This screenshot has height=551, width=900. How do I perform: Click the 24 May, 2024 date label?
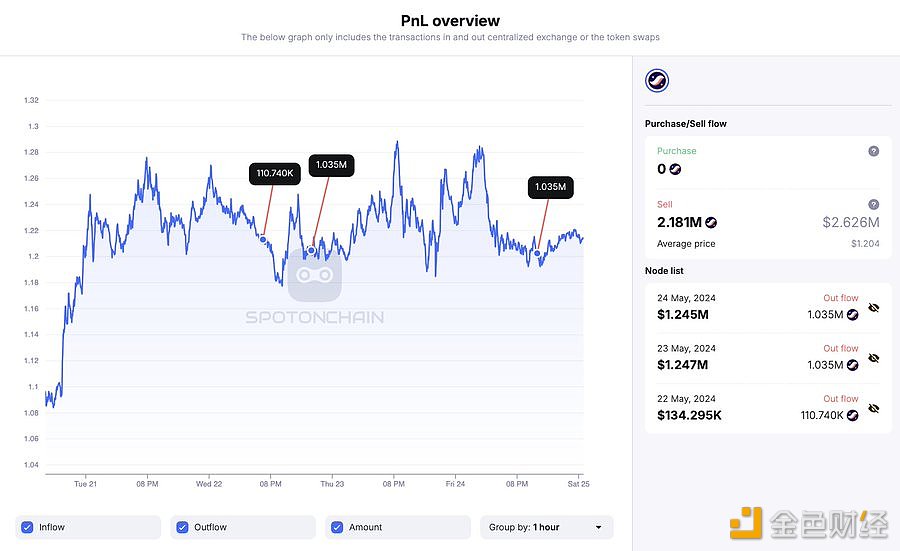pyautogui.click(x=686, y=298)
